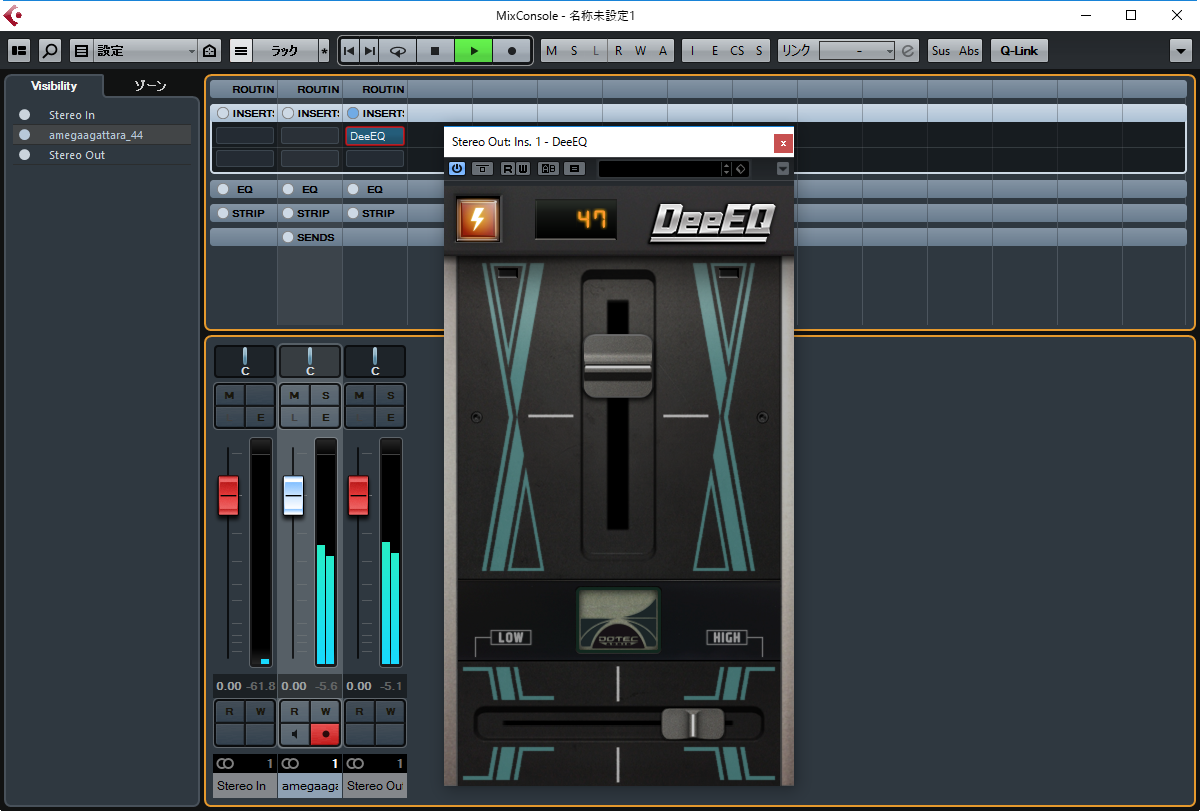The height and width of the screenshot is (811, 1200).
Task: Open the ラック racks dropdown
Action: [x=285, y=50]
